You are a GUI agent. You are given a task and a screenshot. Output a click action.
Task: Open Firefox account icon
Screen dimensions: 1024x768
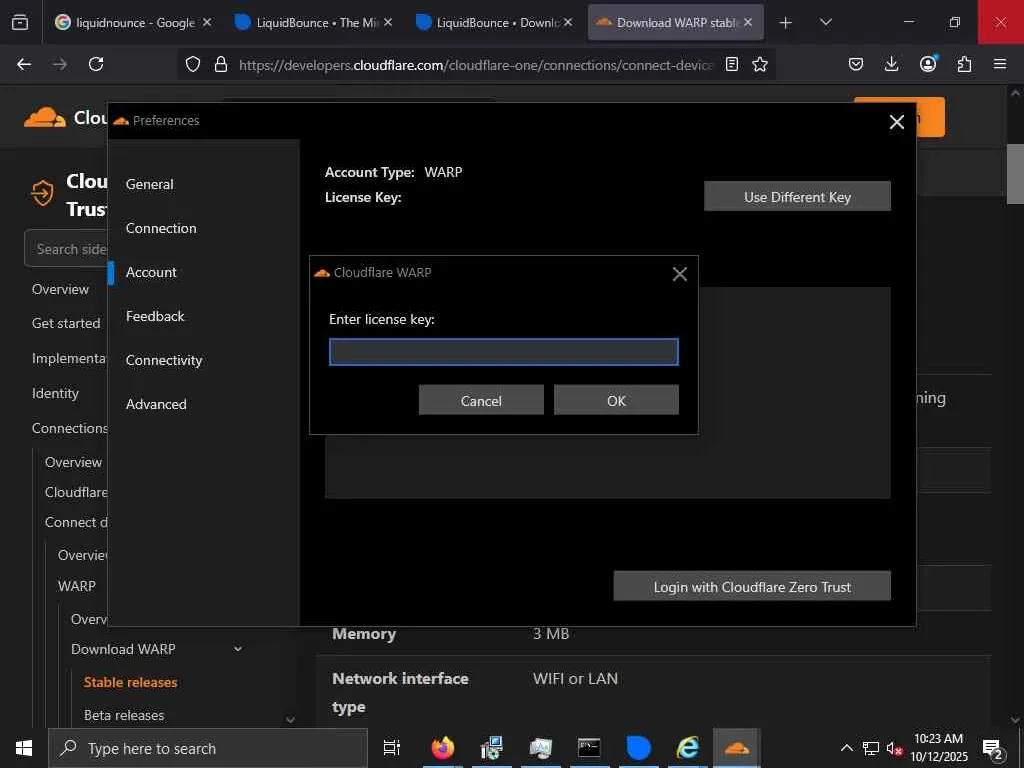[x=928, y=64]
